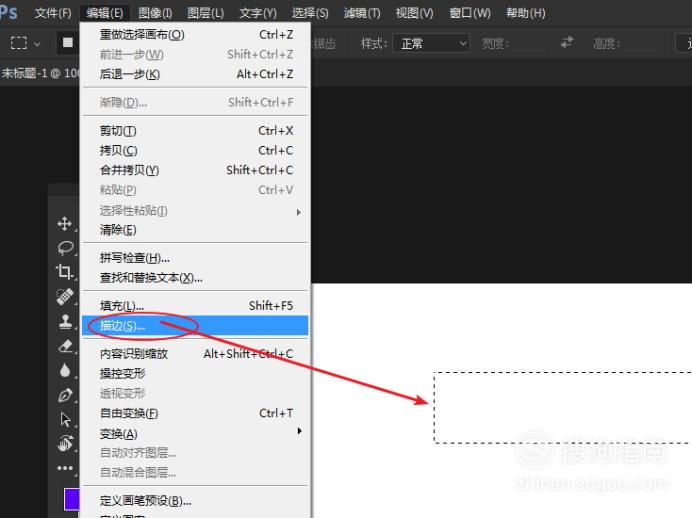The height and width of the screenshot is (518, 692).
Task: Open the 样式 style dropdown
Action: pos(432,43)
